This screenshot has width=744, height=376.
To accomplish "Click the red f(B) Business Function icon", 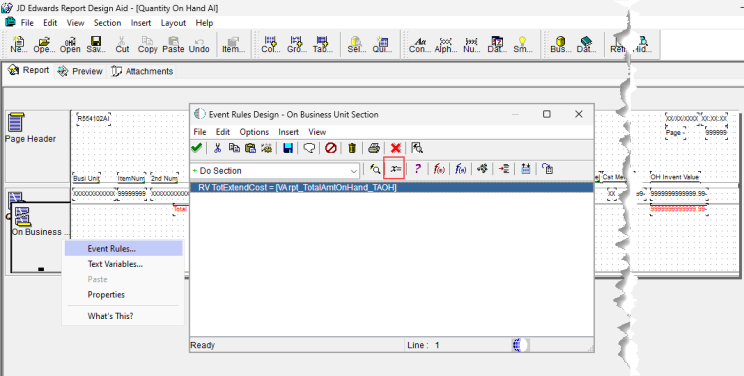I will [439, 169].
